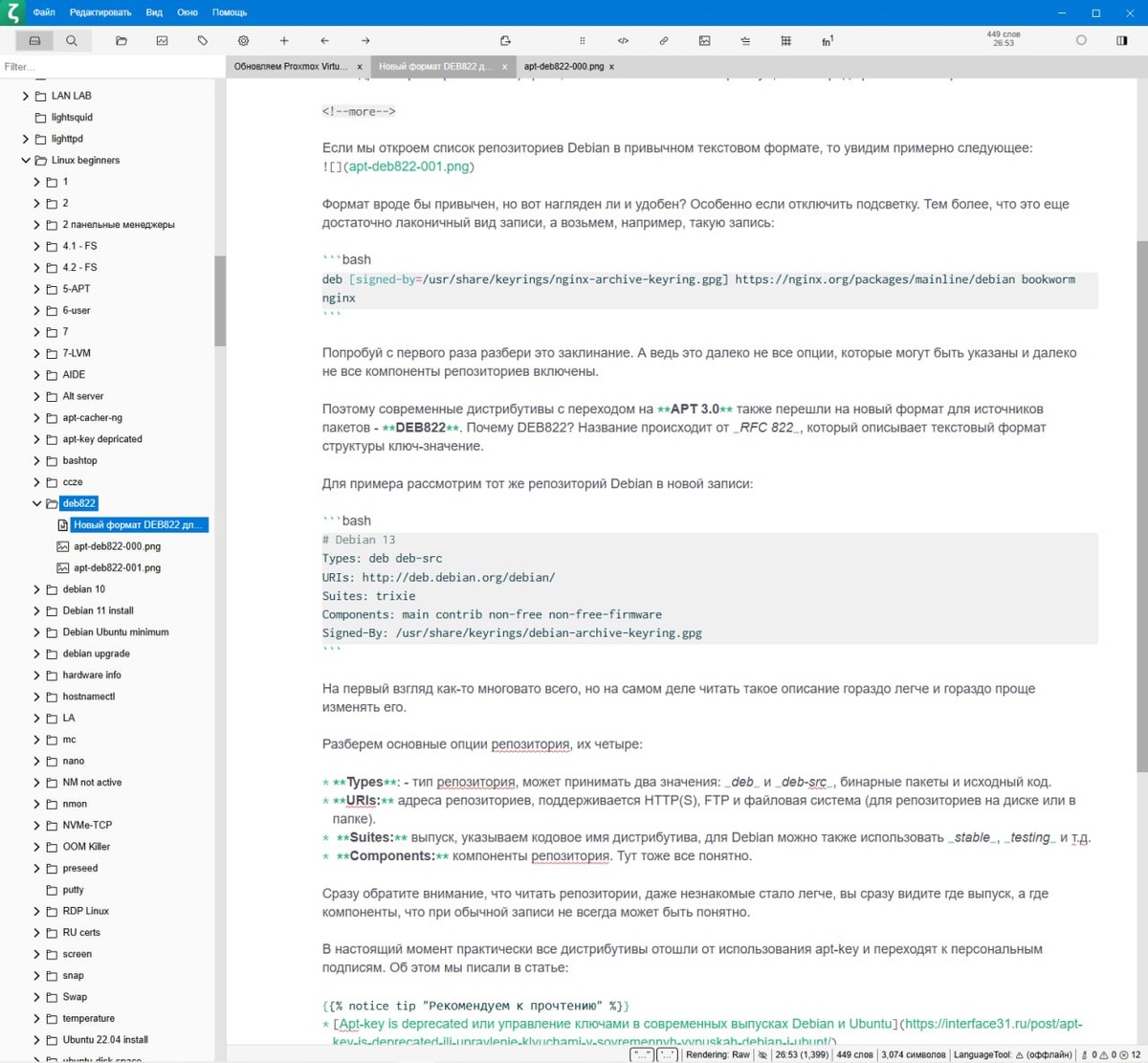Insert image with picture icon
Viewport: 1148px width, 1063px height.
(704, 40)
